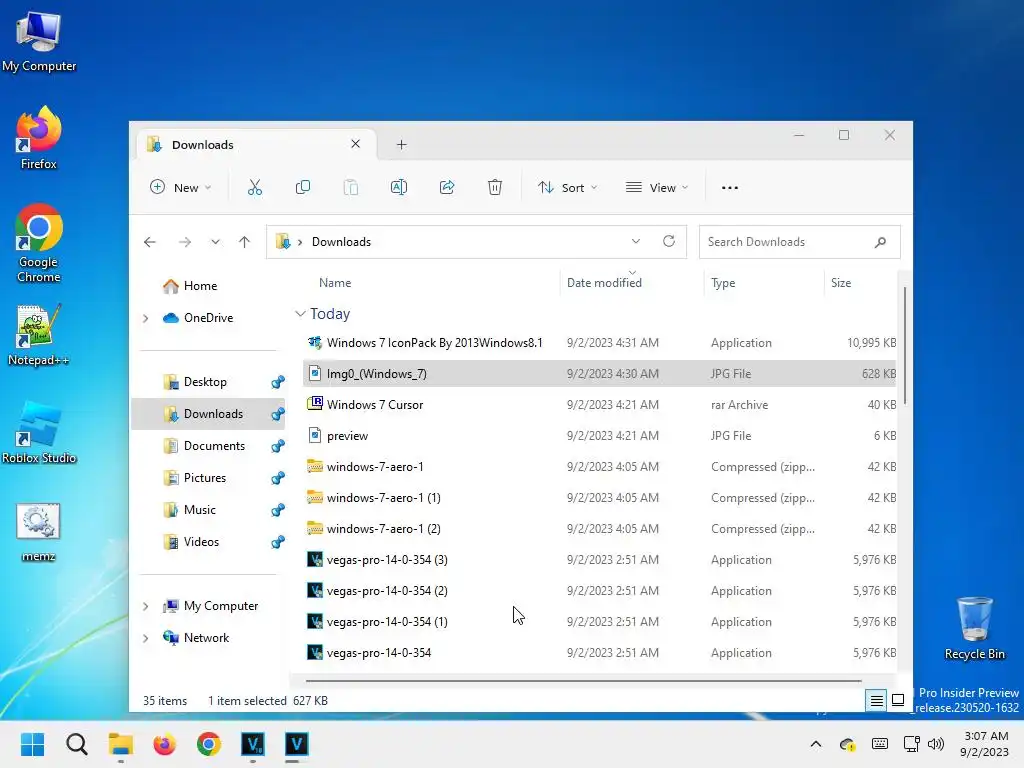This screenshot has width=1024, height=768.
Task: Click the Delete trash icon in toolbar
Action: (494, 187)
